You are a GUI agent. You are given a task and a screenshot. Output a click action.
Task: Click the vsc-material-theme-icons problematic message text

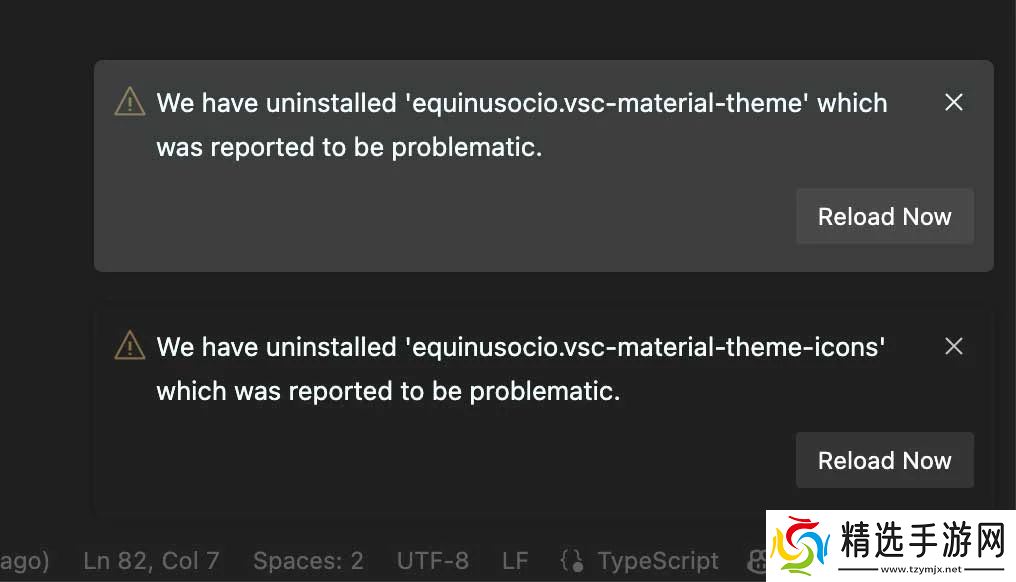[x=521, y=368]
